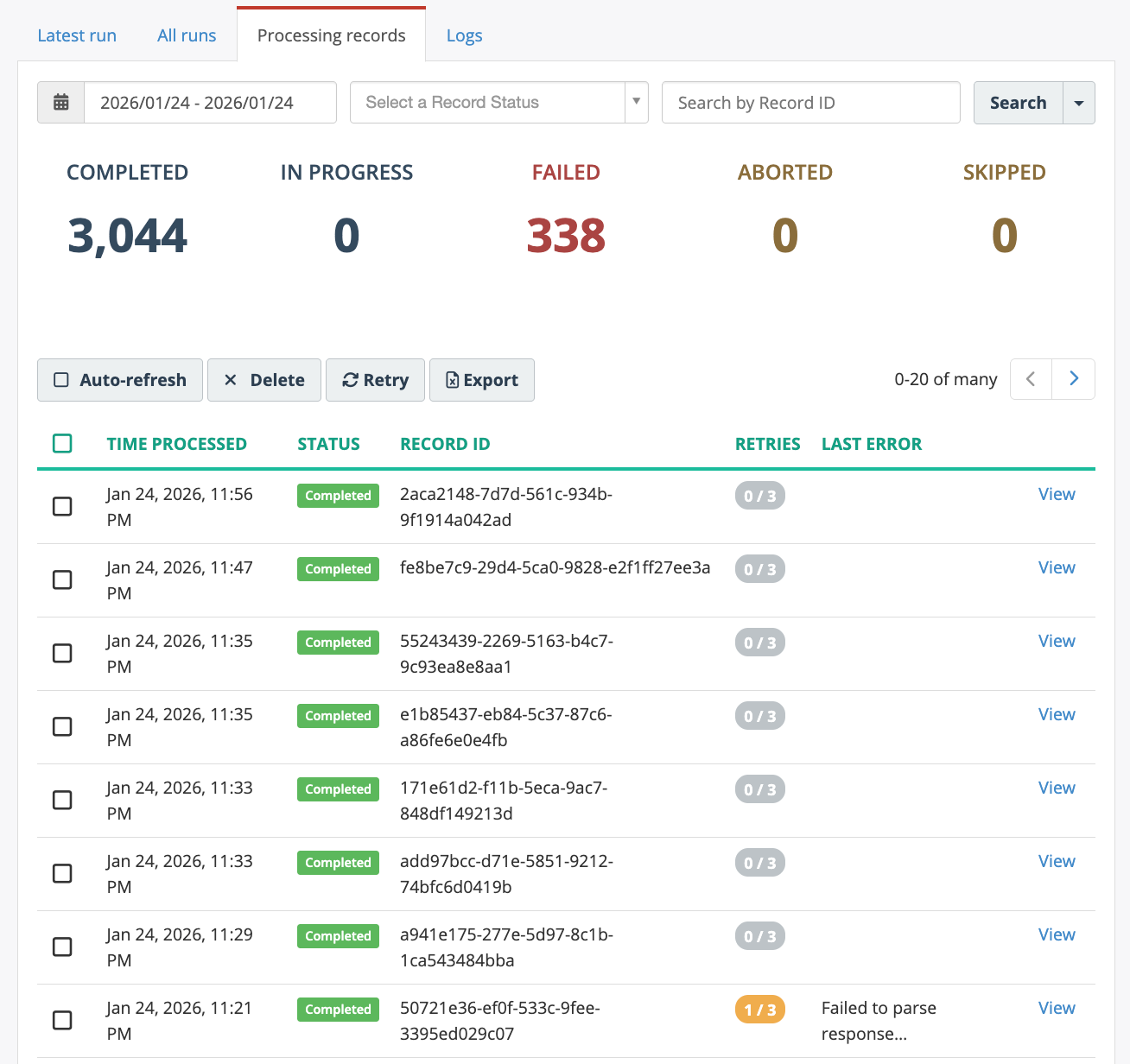Image resolution: width=1130 pixels, height=1064 pixels.
Task: Click the Retry button with refresh icon
Action: pyautogui.click(x=375, y=380)
